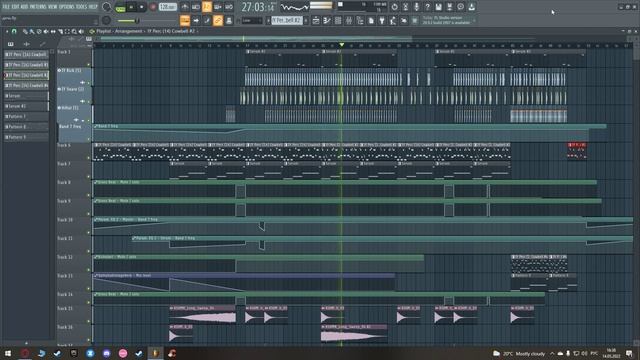The width and height of the screenshot is (640, 360).
Task: Open the playlist options menu arrow
Action: (7, 31)
